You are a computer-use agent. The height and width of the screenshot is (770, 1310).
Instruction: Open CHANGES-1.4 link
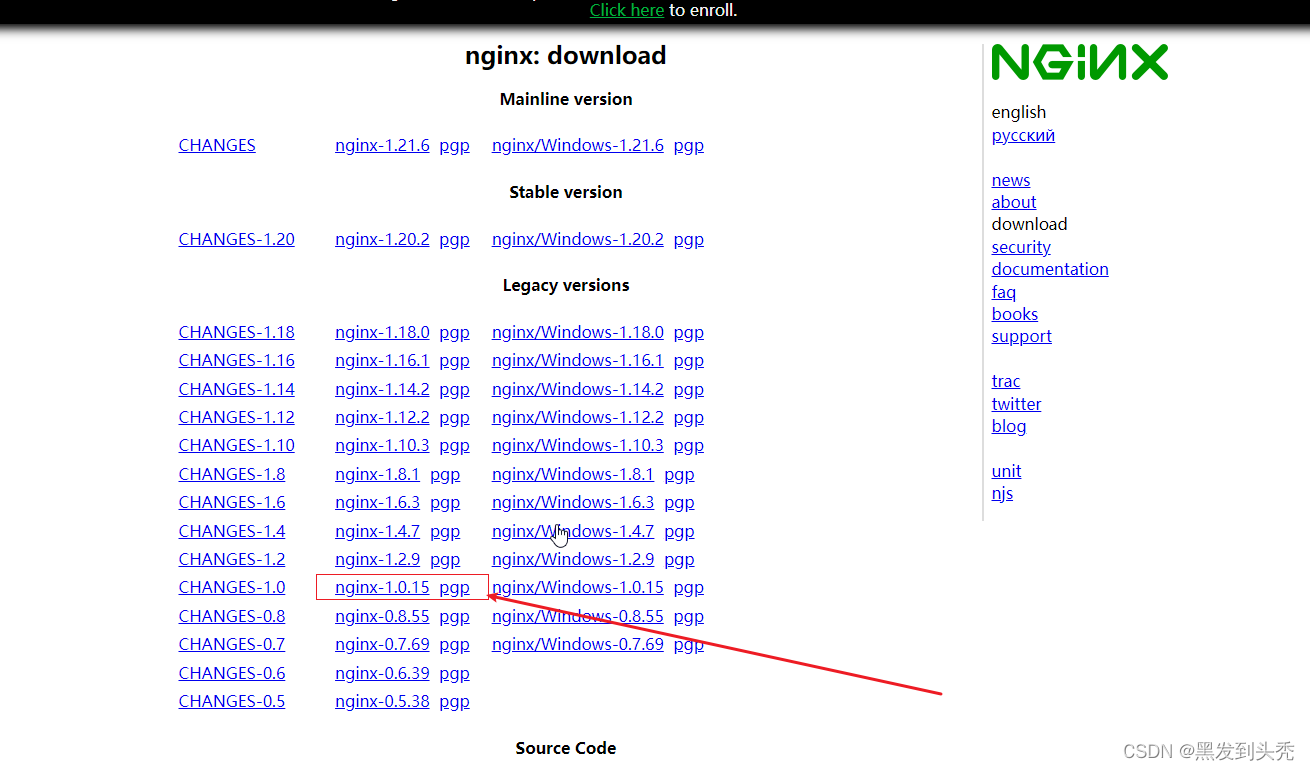tap(232, 531)
